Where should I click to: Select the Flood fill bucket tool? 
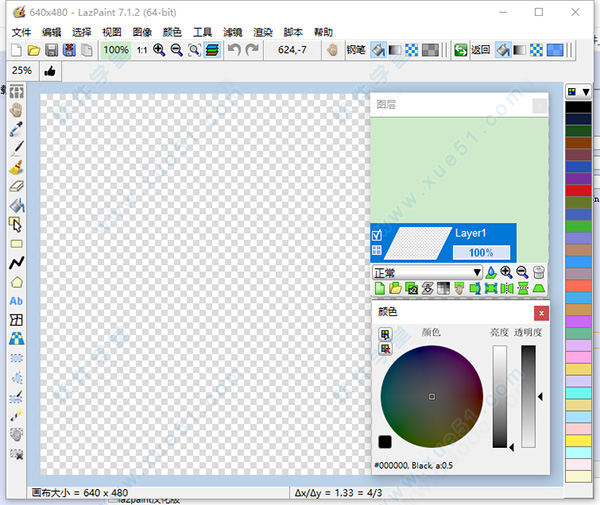(16, 205)
